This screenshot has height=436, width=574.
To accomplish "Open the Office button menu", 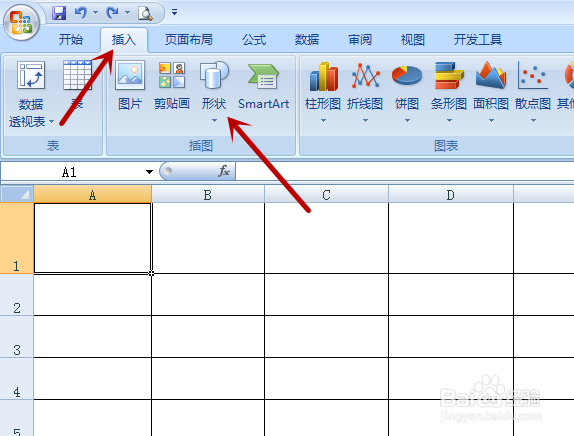I will (21, 22).
